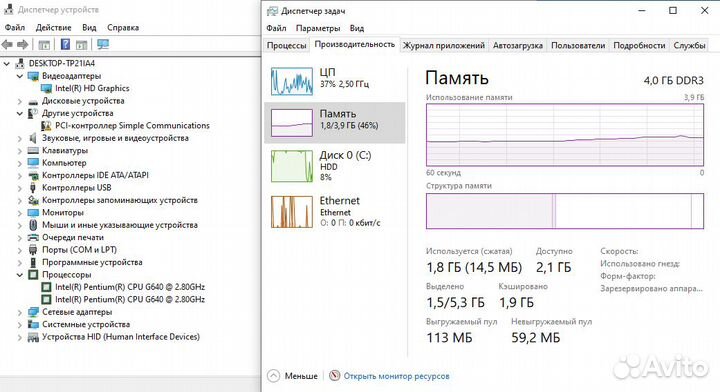Screen dimensions: 720x392
Task: Click the Resource Monitor gauge icon
Action: coord(335,375)
